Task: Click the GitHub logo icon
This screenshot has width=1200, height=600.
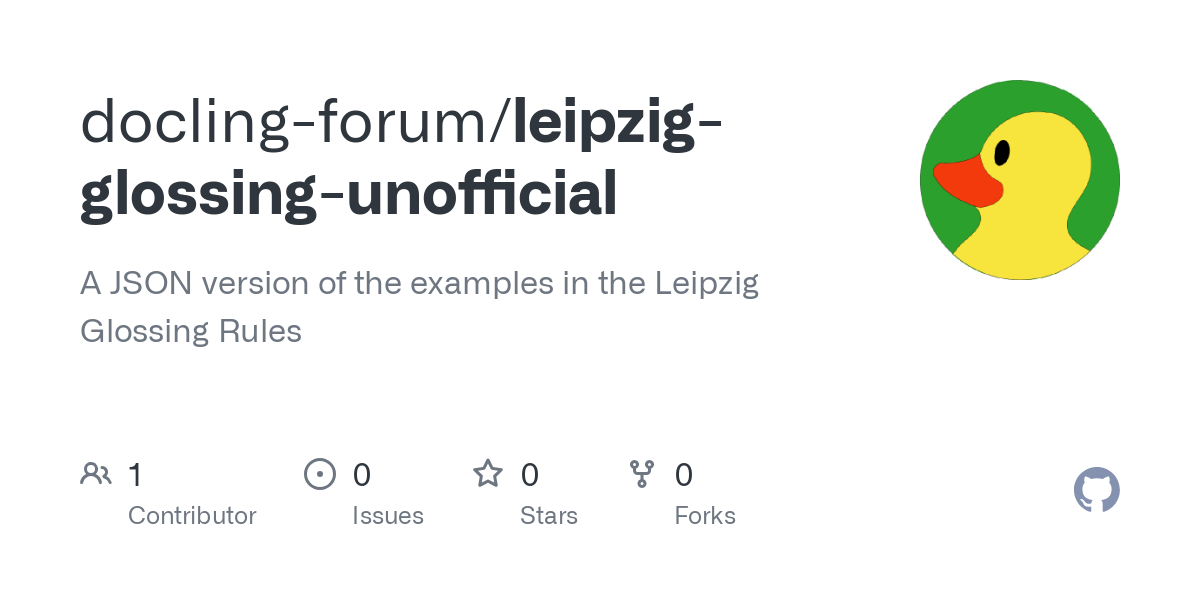Action: [1096, 490]
